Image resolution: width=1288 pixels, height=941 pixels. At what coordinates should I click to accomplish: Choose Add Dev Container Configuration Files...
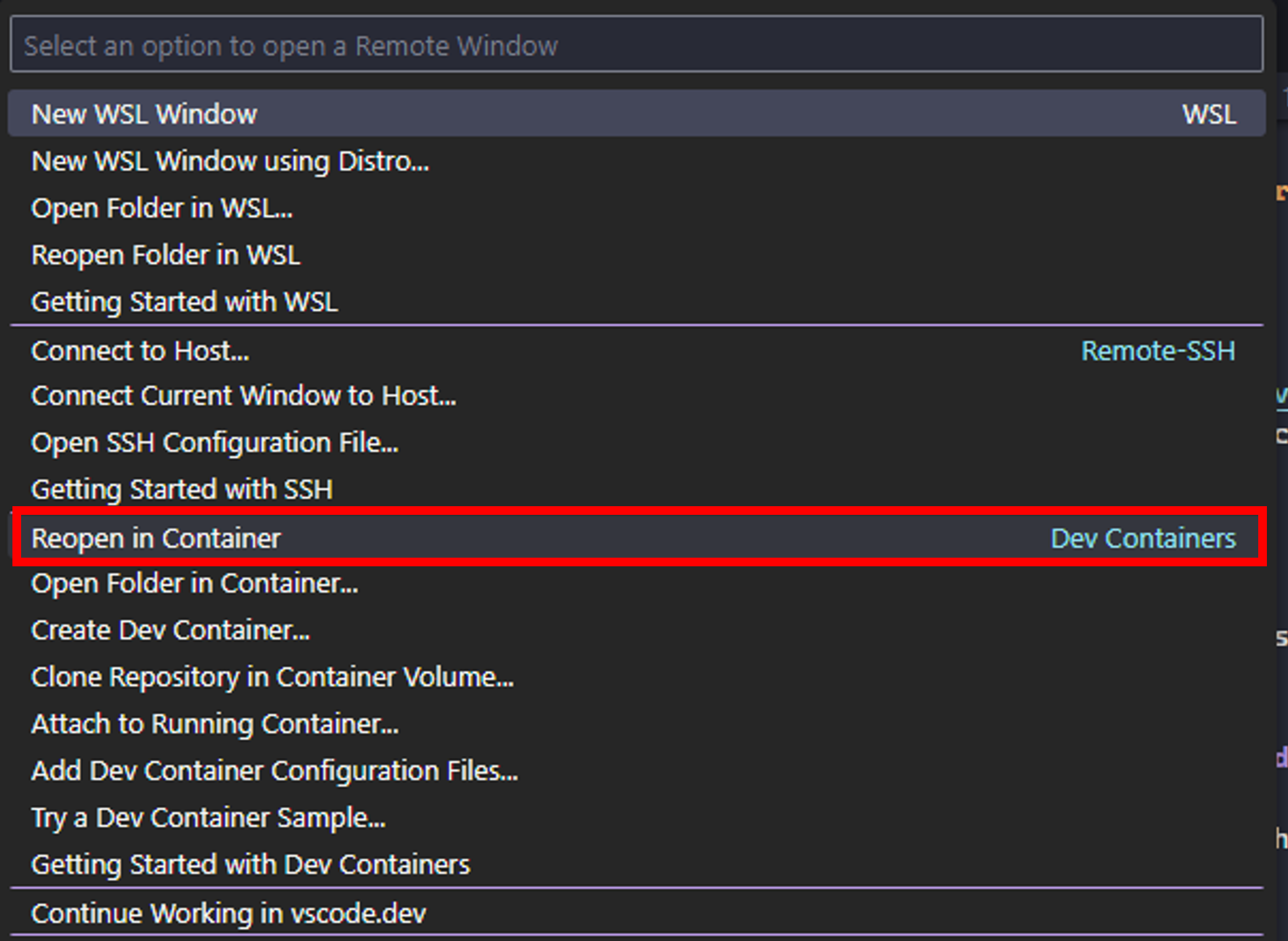tap(637, 771)
